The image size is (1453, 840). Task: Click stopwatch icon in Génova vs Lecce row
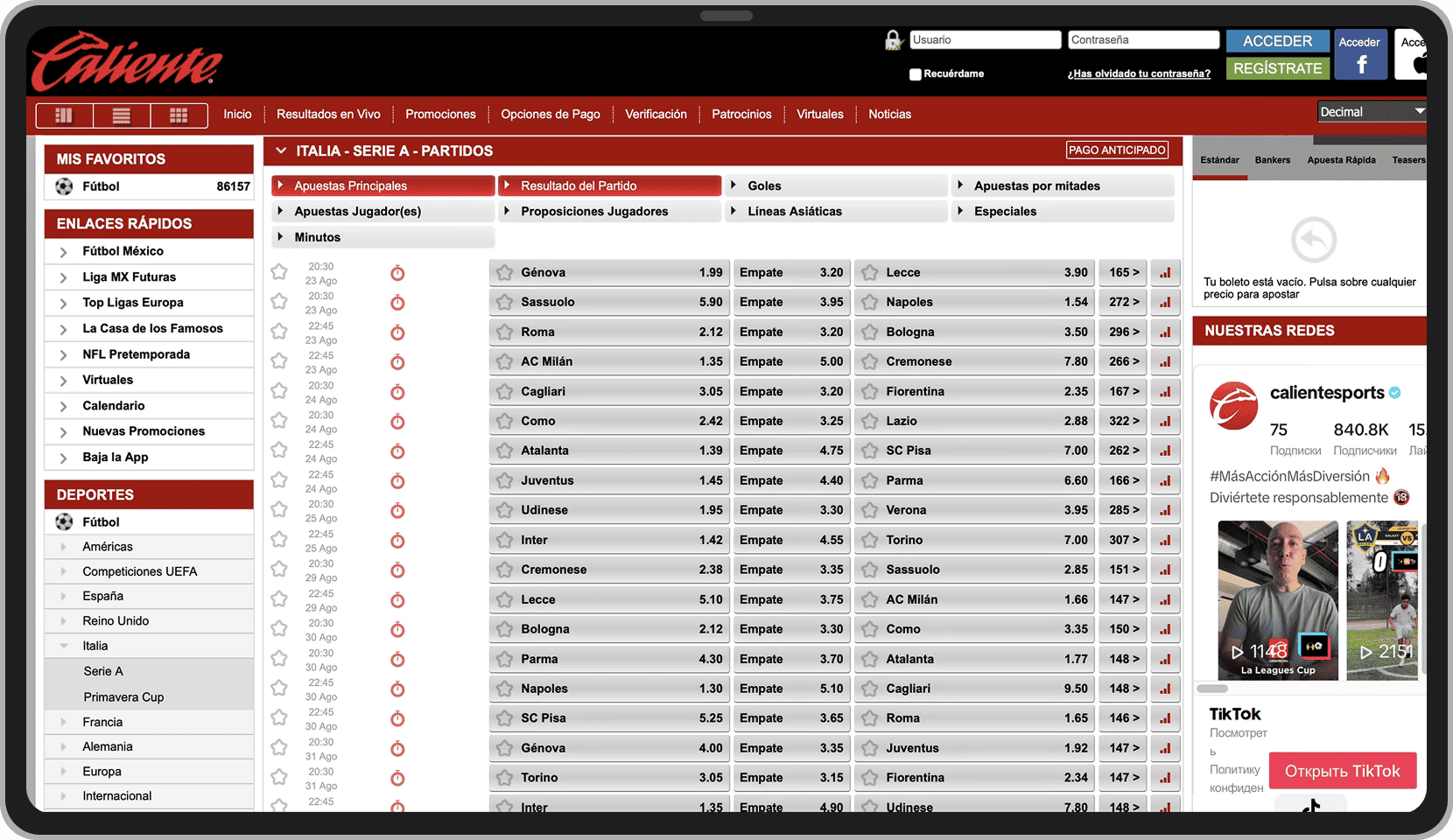point(397,273)
